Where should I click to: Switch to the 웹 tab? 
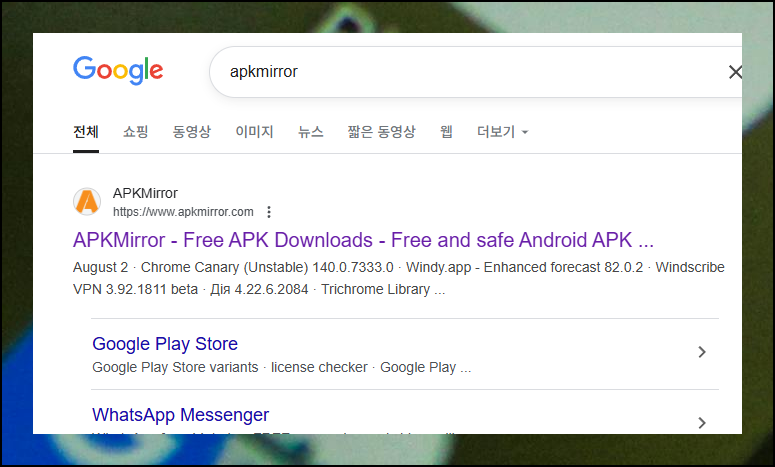(446, 132)
